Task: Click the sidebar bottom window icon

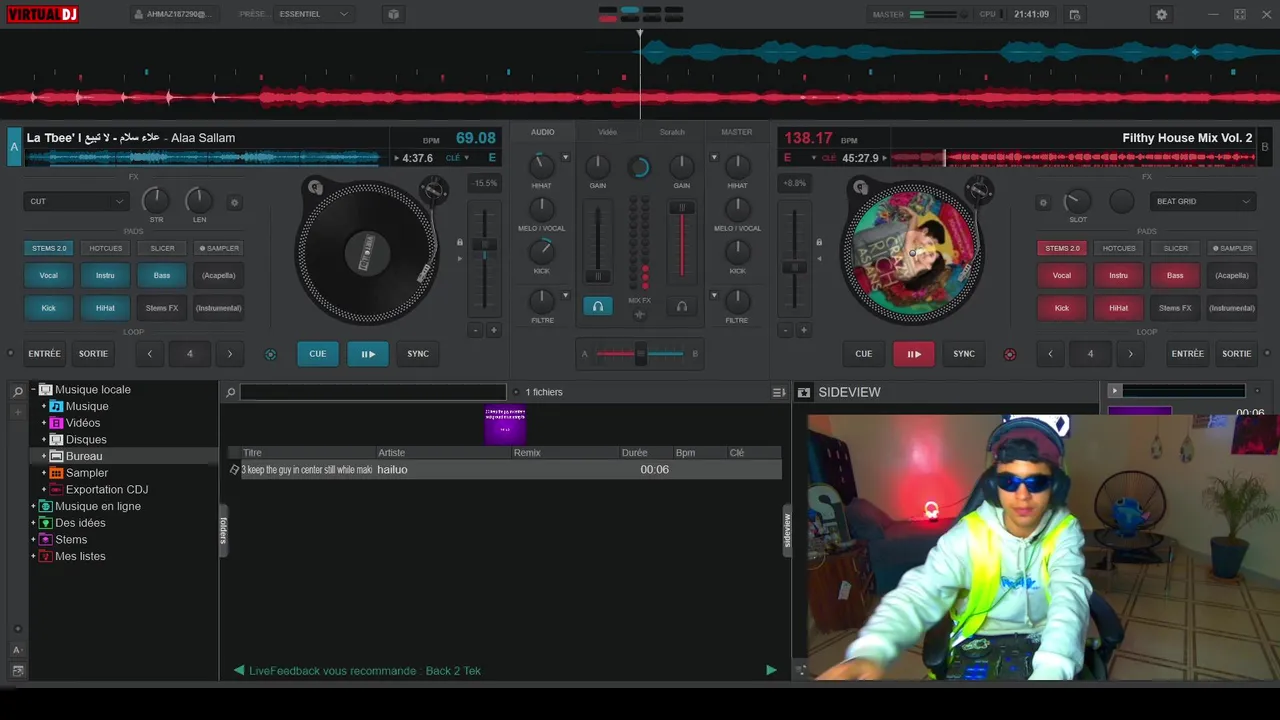Action: [18, 670]
